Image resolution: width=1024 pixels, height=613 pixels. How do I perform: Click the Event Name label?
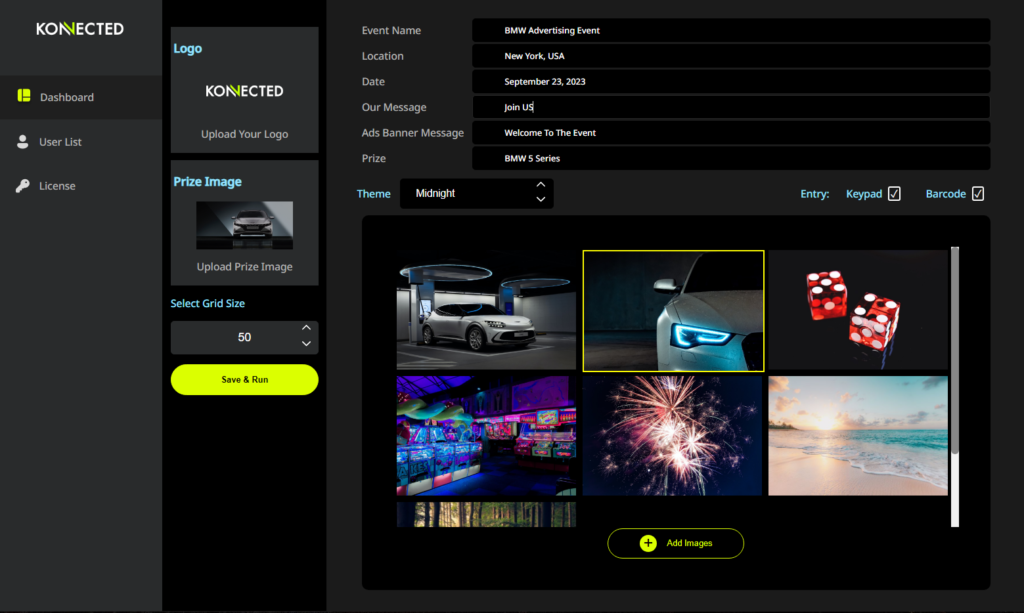tap(391, 30)
